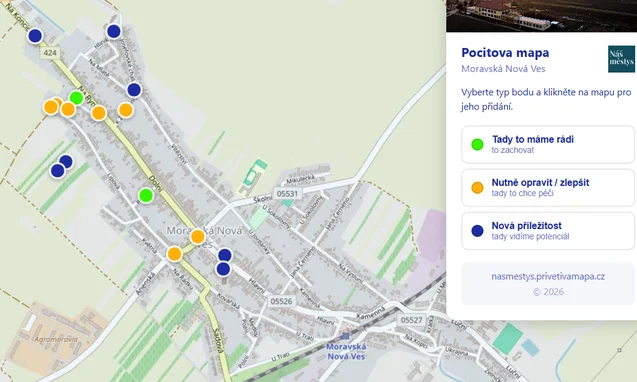Select the orange marker at Na Rádku junction

[174, 254]
